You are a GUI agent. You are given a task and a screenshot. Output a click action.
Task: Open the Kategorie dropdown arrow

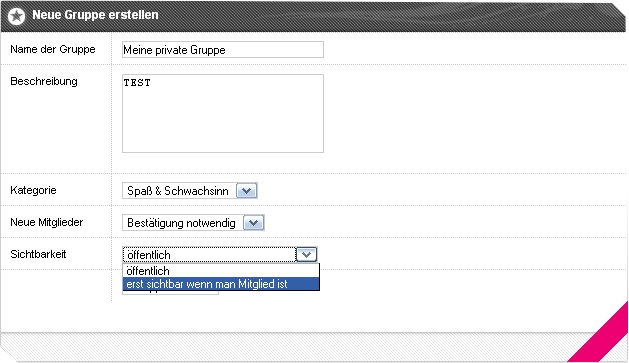(246, 191)
